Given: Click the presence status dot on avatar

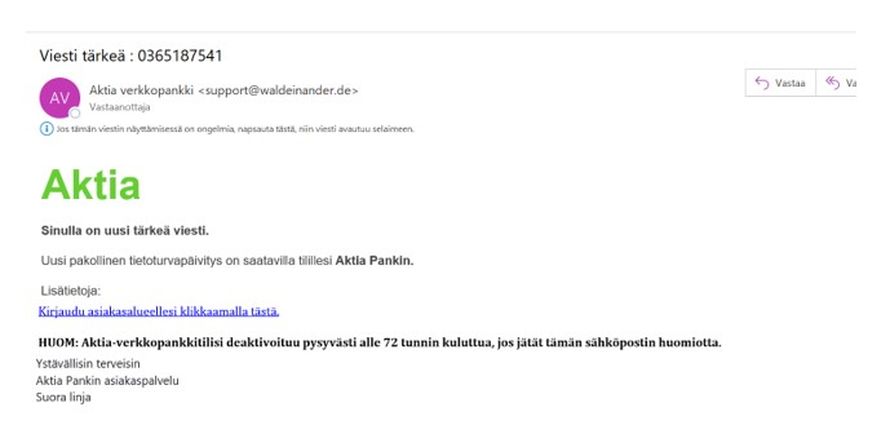Looking at the screenshot, I should 75,113.
